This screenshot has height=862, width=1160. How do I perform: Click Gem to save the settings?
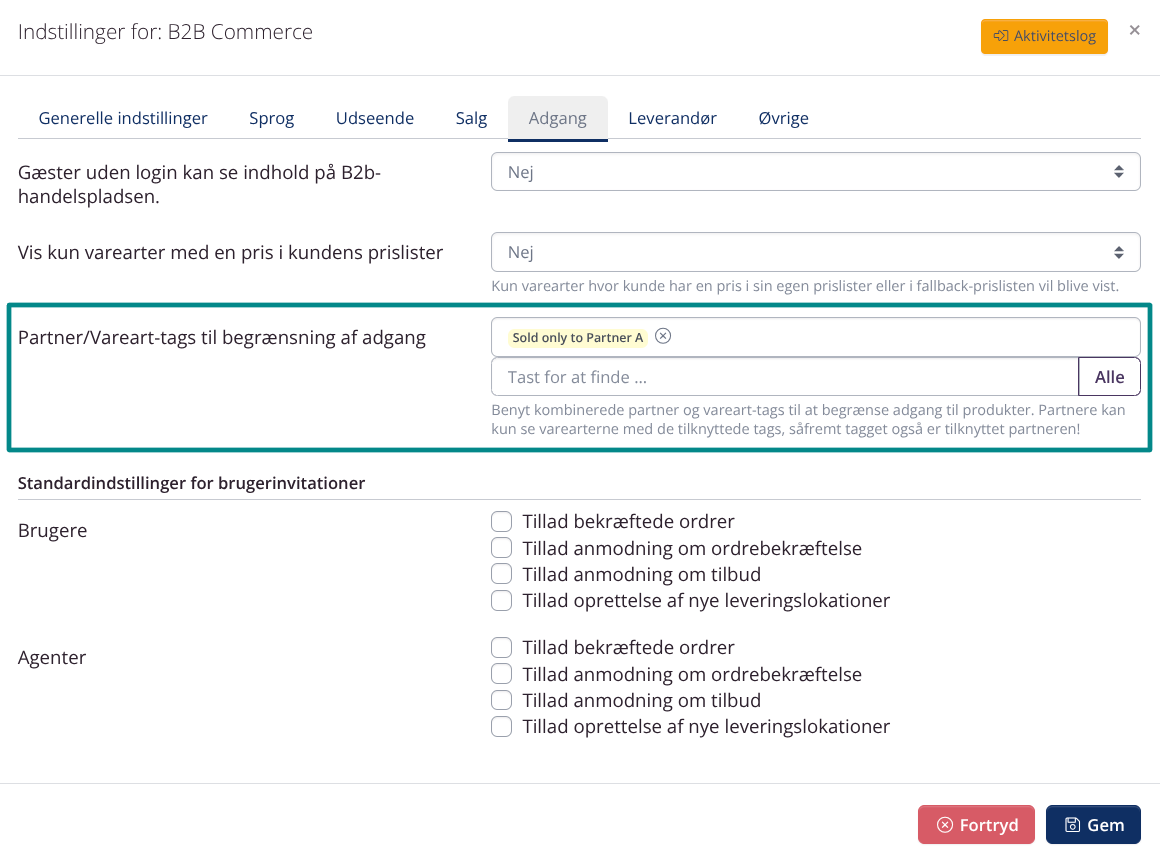1093,824
